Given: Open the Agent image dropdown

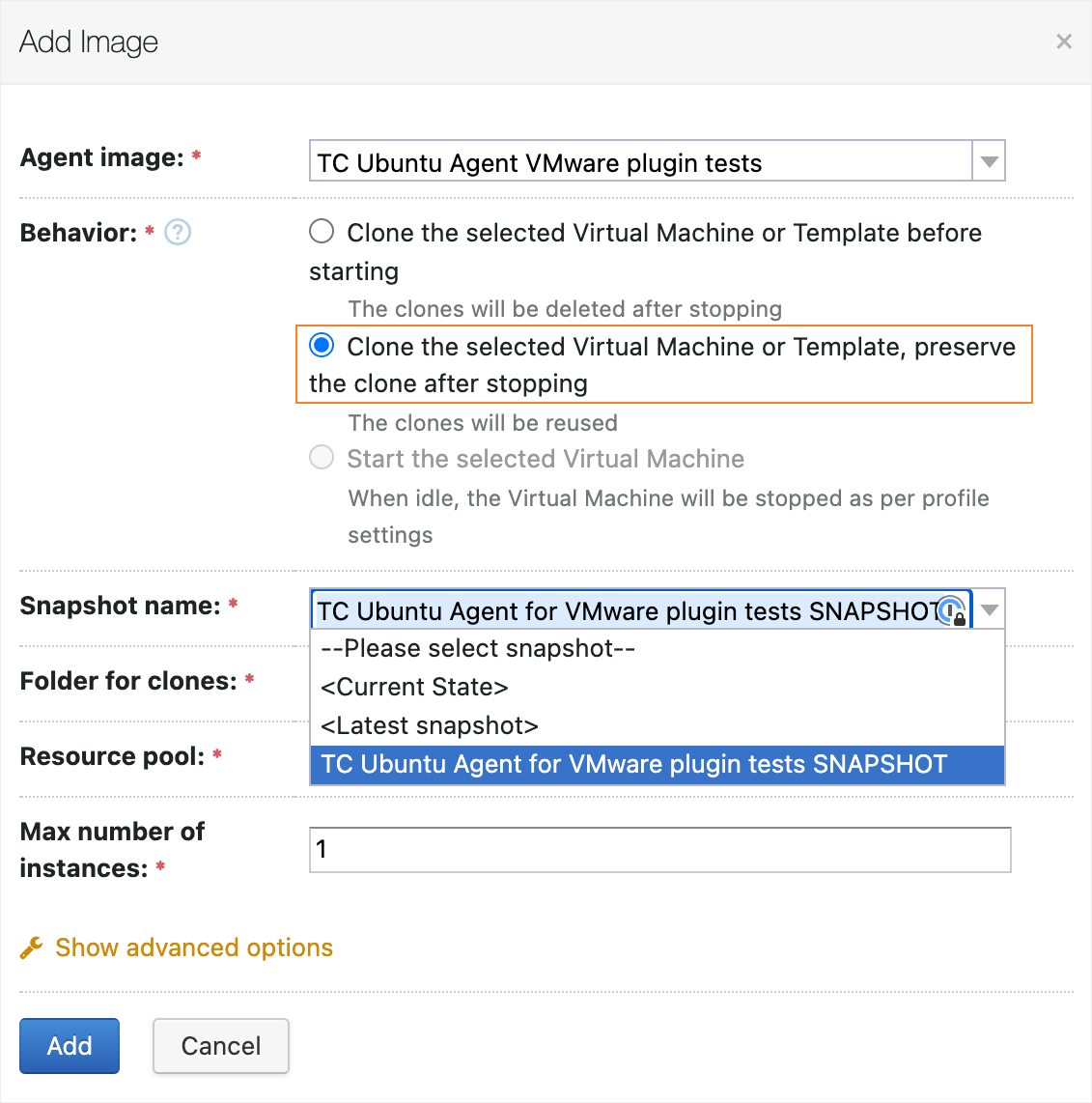Looking at the screenshot, I should click(x=988, y=160).
